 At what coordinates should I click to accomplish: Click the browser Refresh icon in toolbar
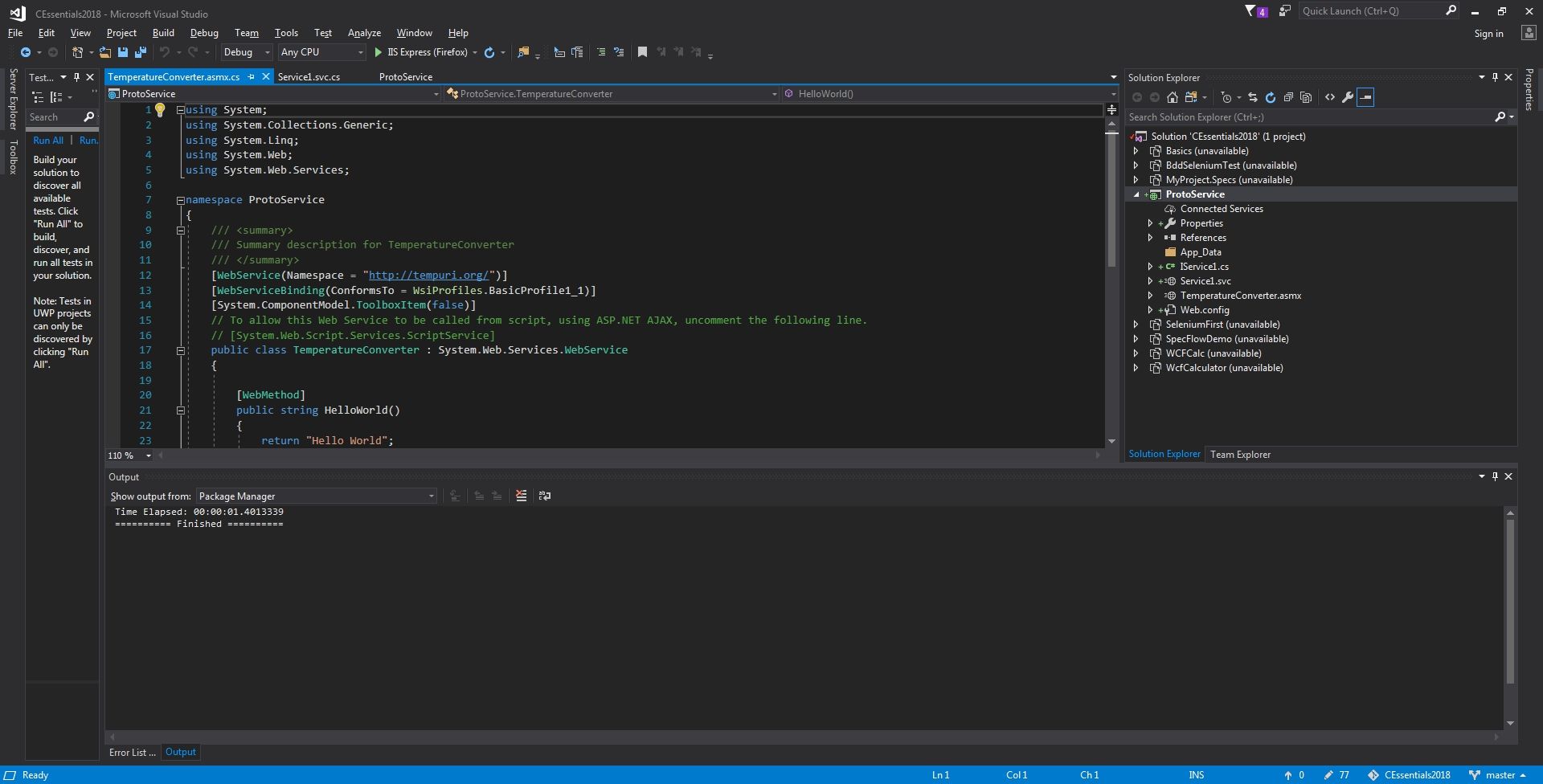[489, 52]
